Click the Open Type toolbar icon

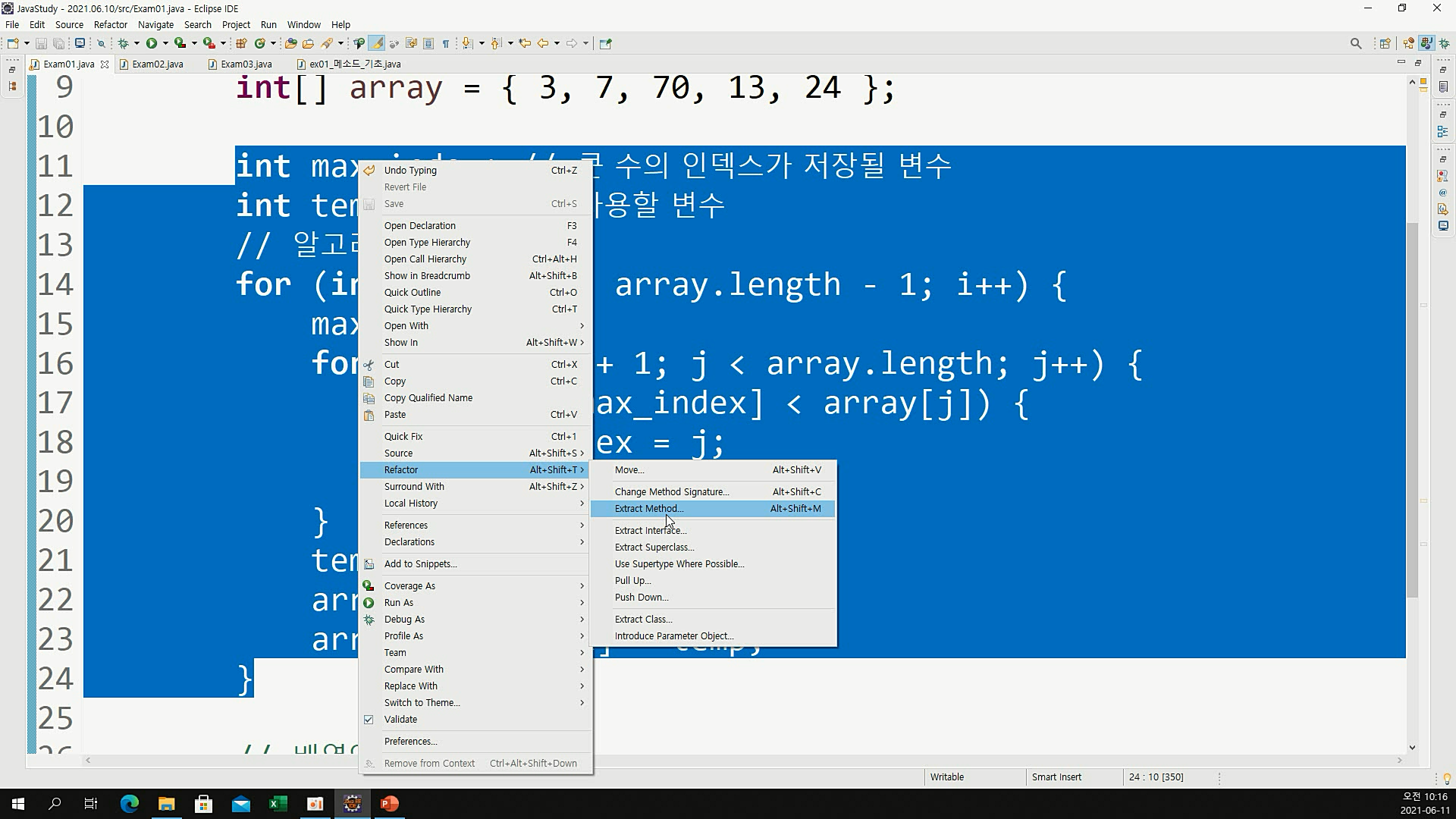291,43
